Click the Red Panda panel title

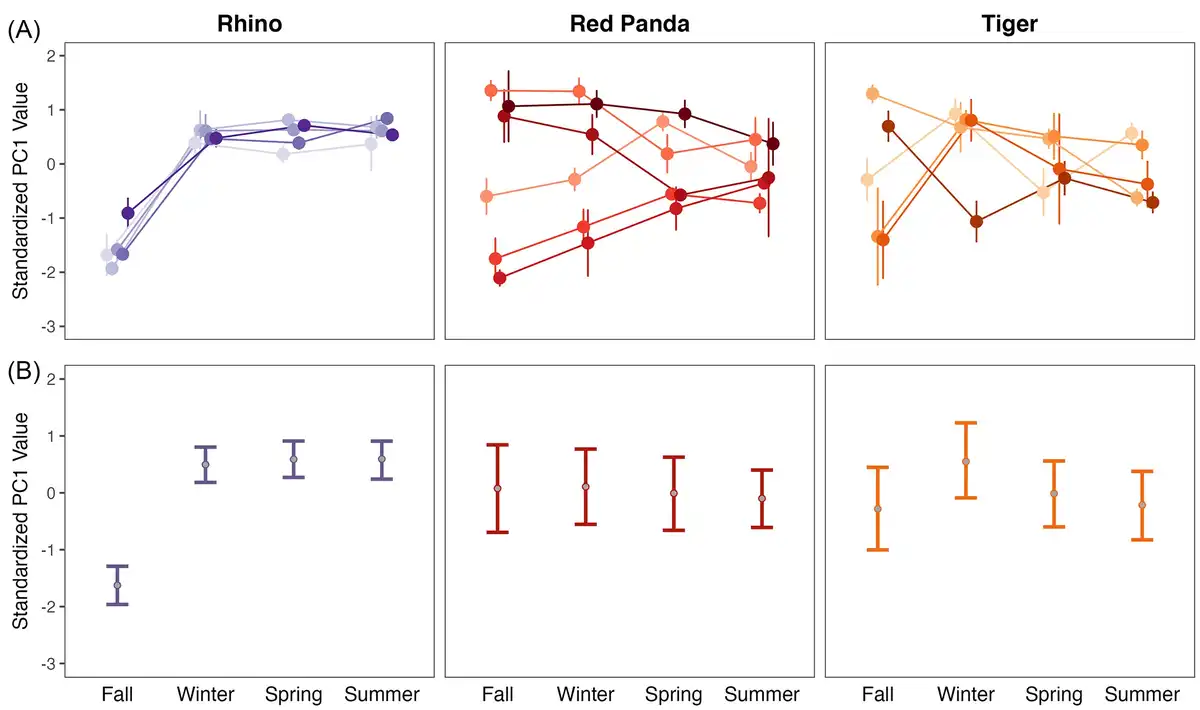[630, 23]
